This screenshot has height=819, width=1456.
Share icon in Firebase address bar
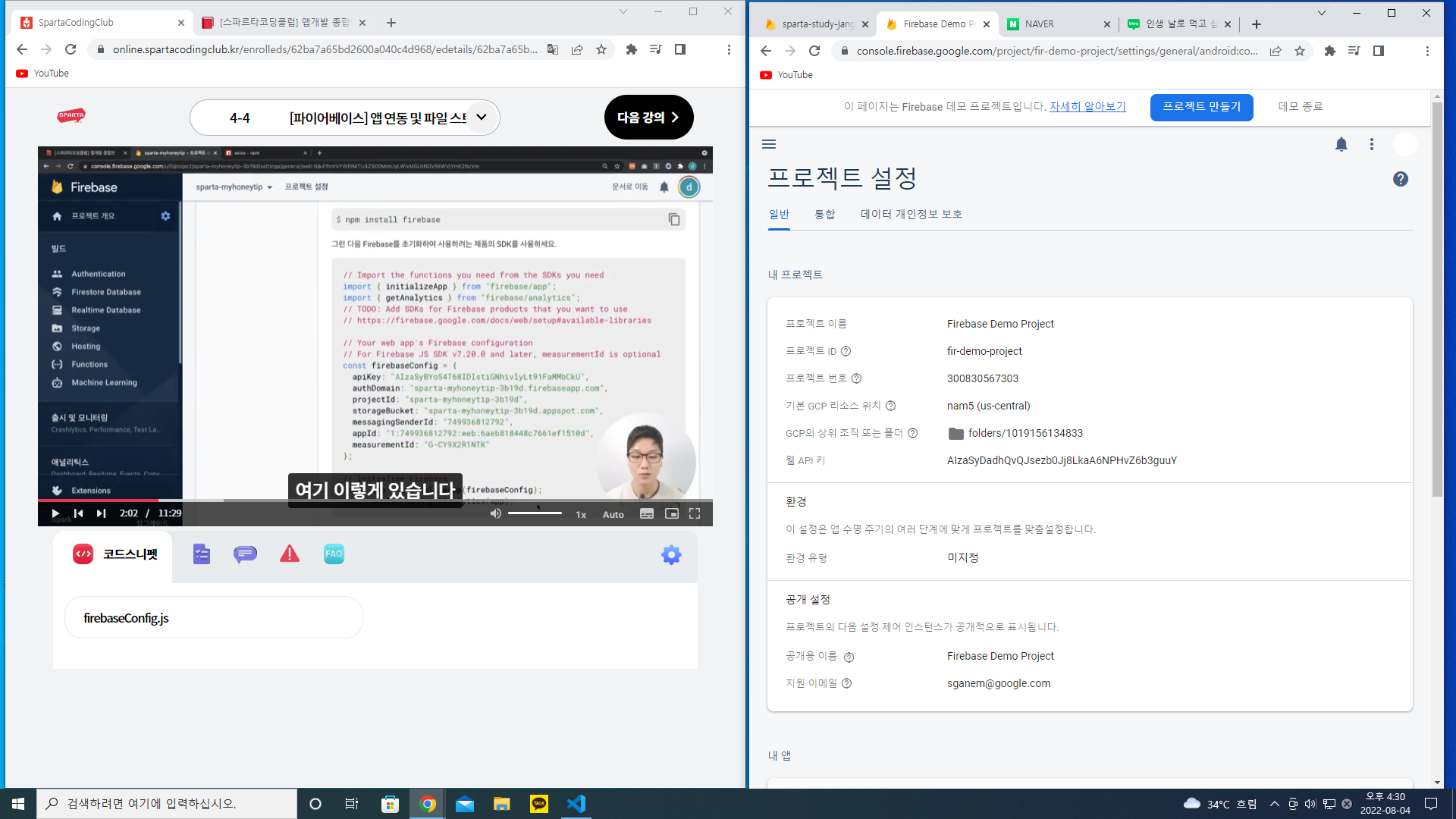pyautogui.click(x=1276, y=51)
